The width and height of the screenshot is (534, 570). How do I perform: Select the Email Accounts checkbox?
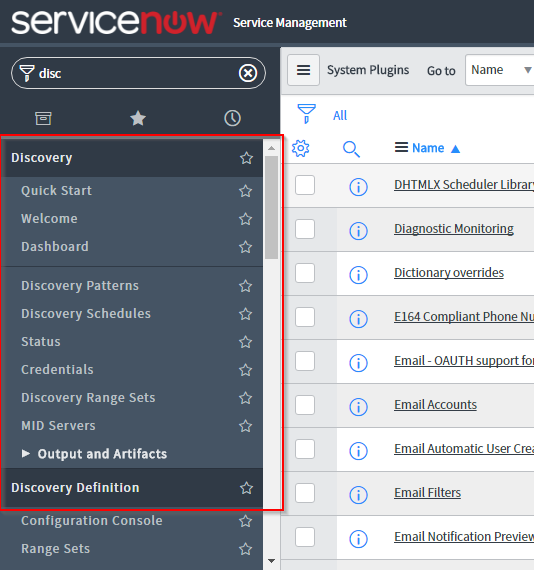pos(305,405)
